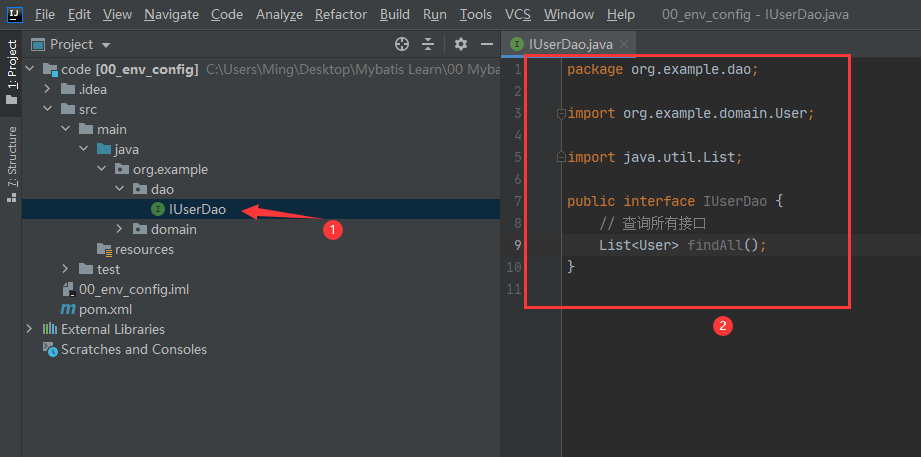This screenshot has width=921, height=457.
Task: Click the resources folder icon
Action: pos(104,250)
